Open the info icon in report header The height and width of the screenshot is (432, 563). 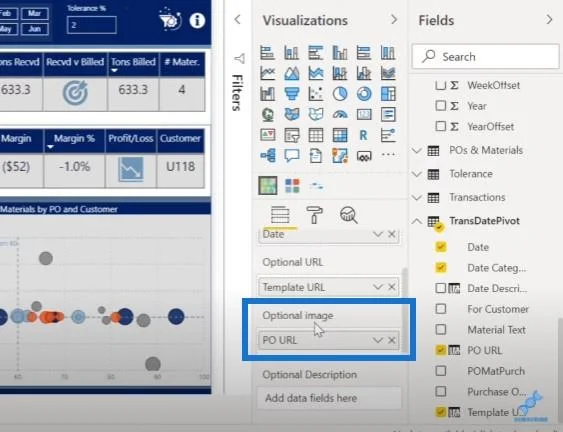coord(197,20)
